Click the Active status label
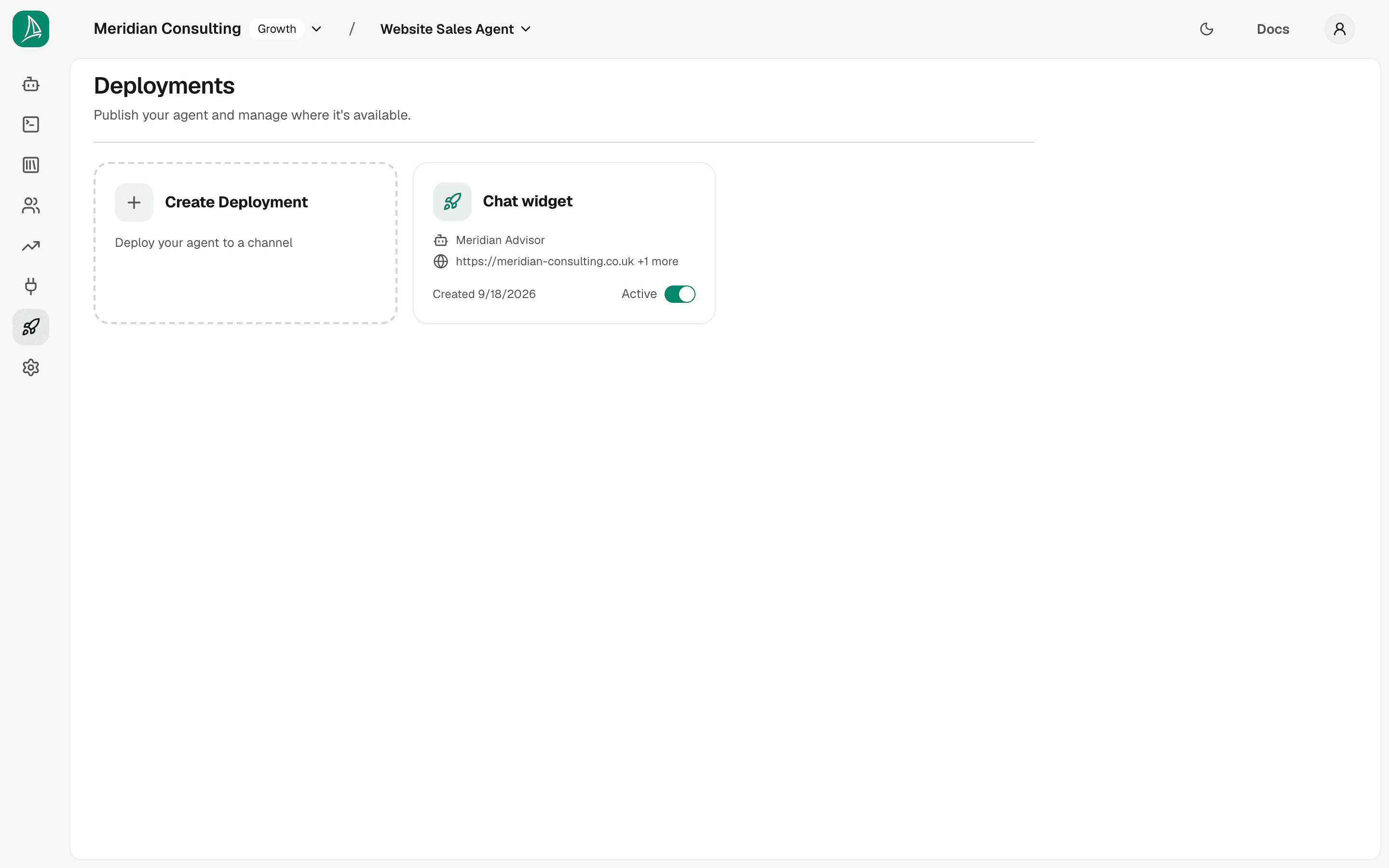 tap(639, 294)
